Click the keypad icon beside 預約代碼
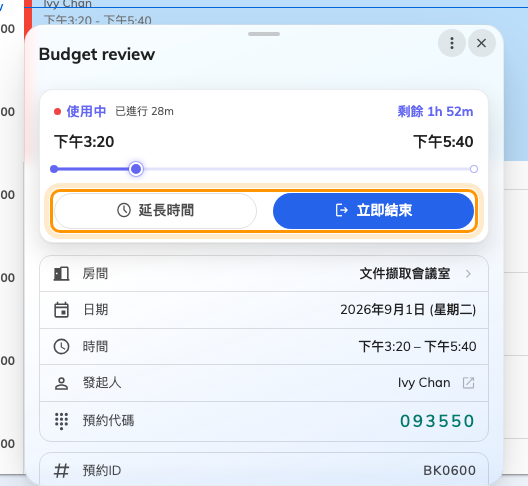The image size is (528, 486). point(61,421)
